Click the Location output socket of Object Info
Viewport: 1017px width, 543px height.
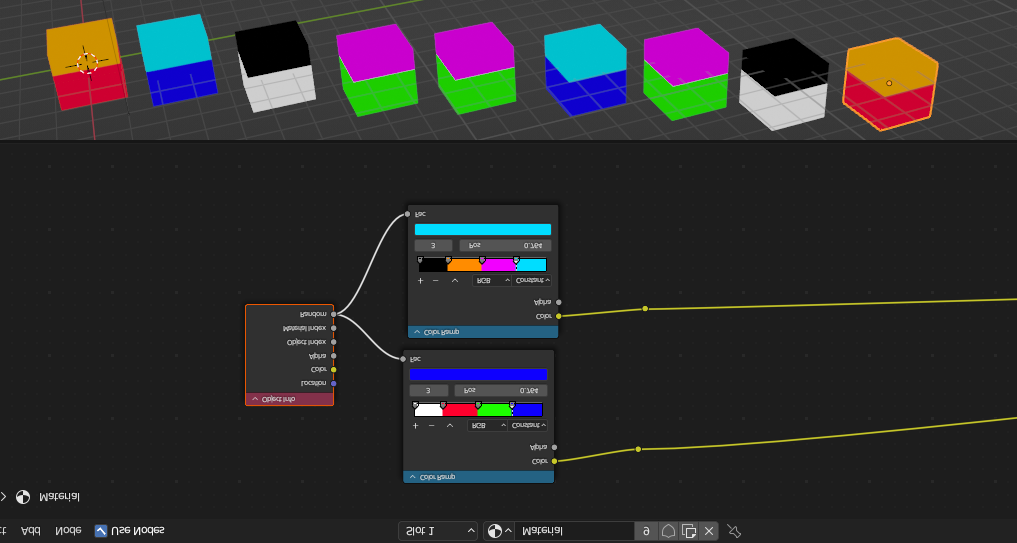point(333,383)
